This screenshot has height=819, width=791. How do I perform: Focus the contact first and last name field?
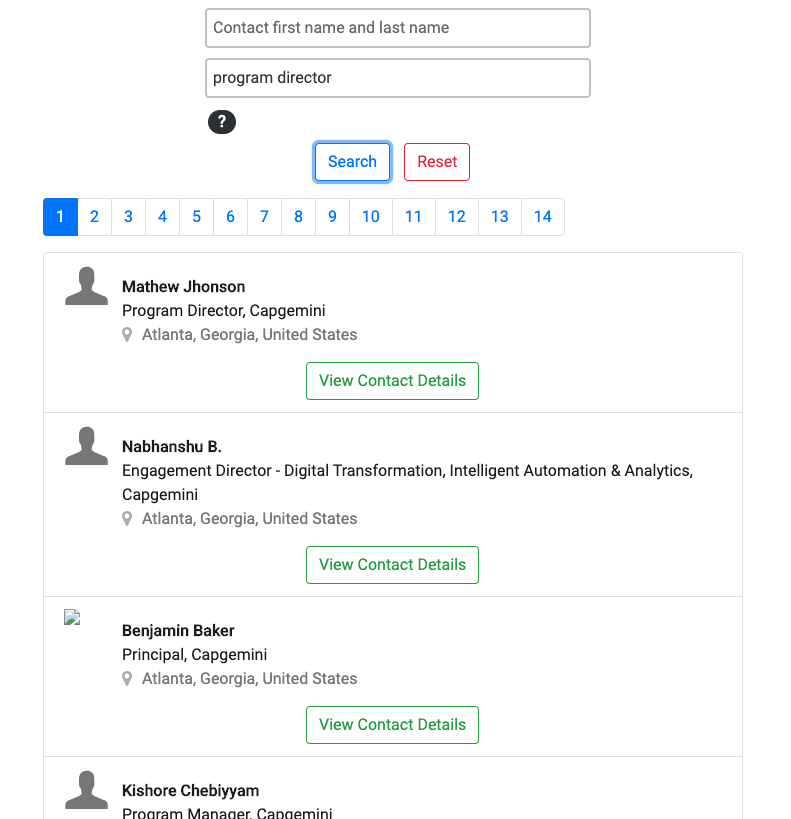pyautogui.click(x=398, y=28)
